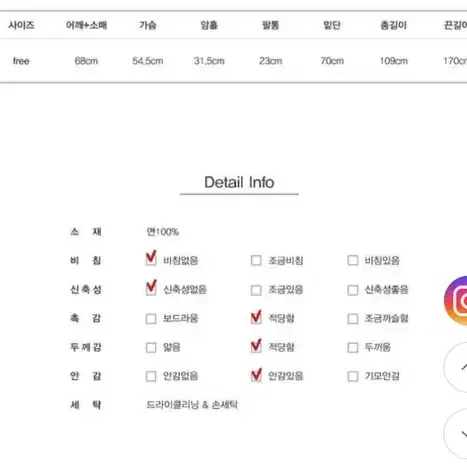Check the 조금비침 checkbox
467x467 pixels.
(x=256, y=260)
